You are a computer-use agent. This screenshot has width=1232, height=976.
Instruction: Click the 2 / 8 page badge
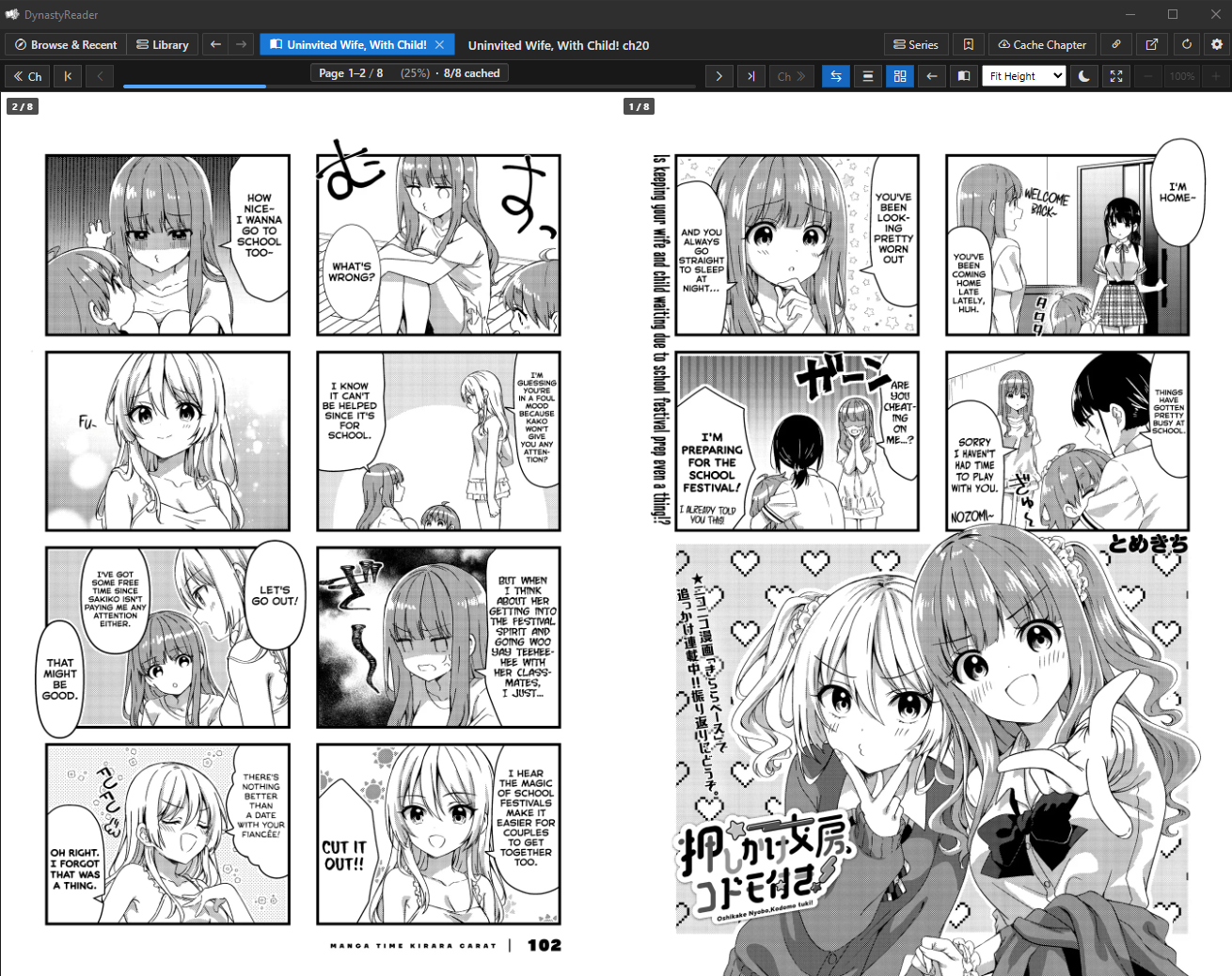pos(23,106)
